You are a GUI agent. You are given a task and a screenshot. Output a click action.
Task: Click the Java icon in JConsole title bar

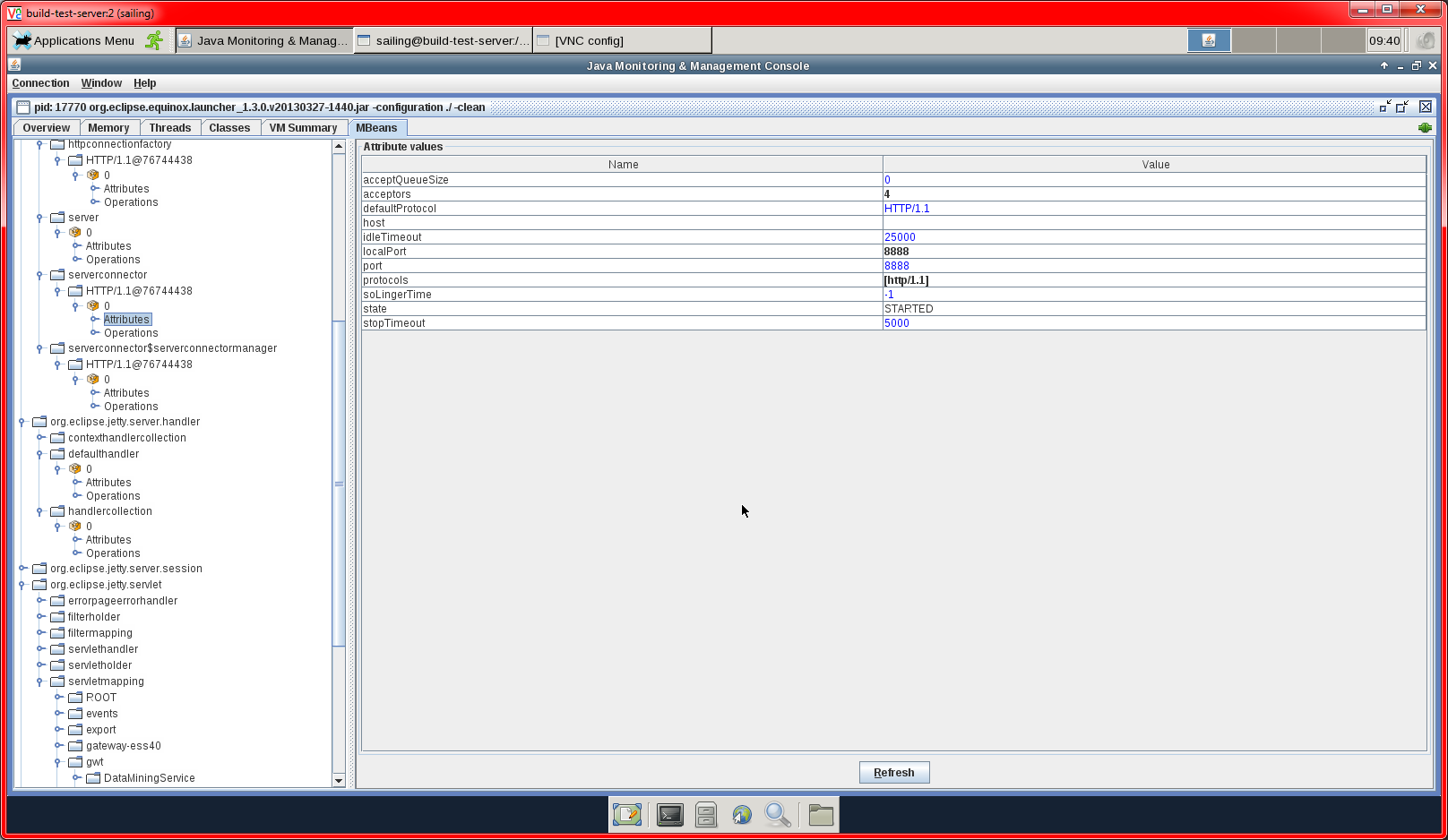click(x=14, y=65)
